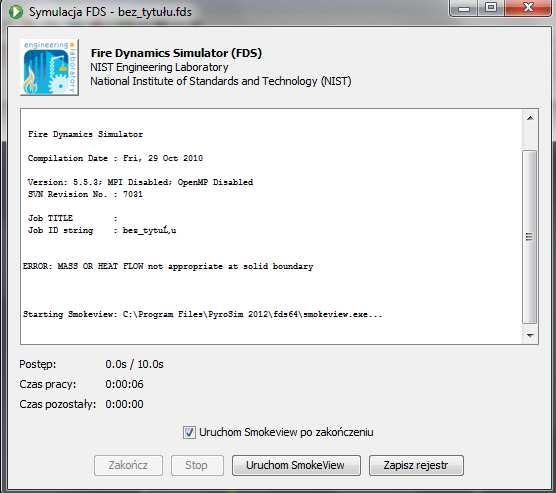This screenshot has width=556, height=493.
Task: Click the Zakończ button
Action: point(128,465)
